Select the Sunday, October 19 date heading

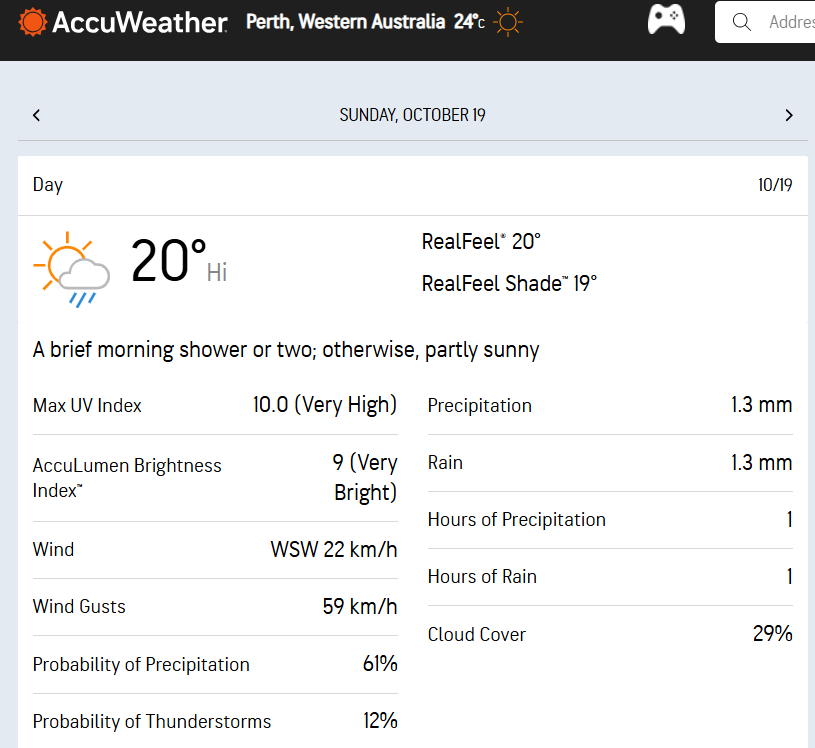pyautogui.click(x=412, y=115)
